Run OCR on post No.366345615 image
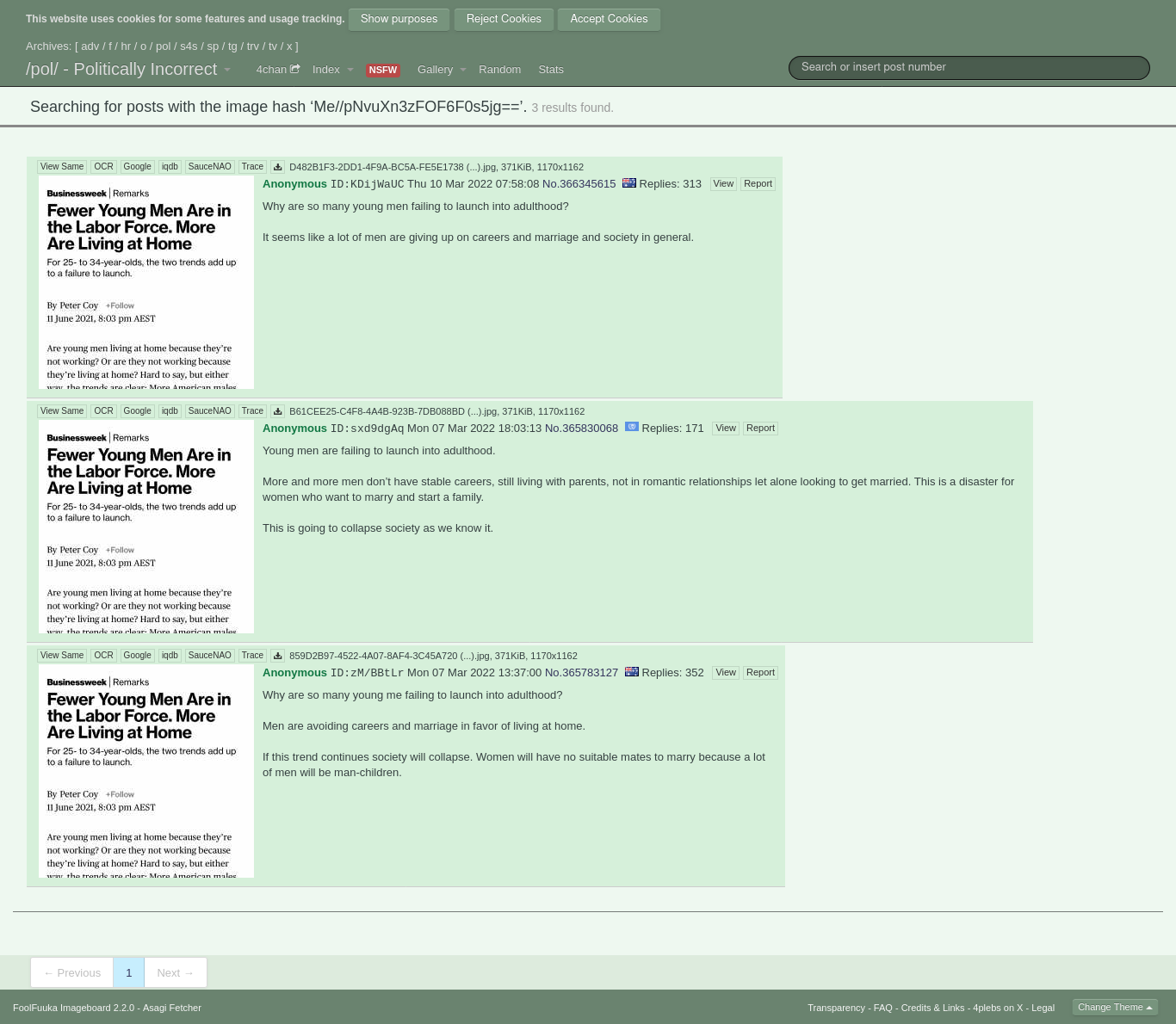The width and height of the screenshot is (1176, 1024). tap(103, 167)
